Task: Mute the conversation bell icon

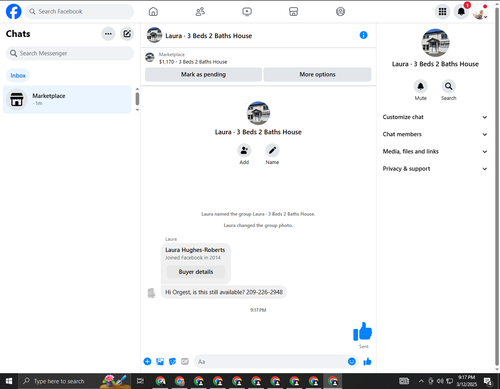Action: (x=421, y=86)
